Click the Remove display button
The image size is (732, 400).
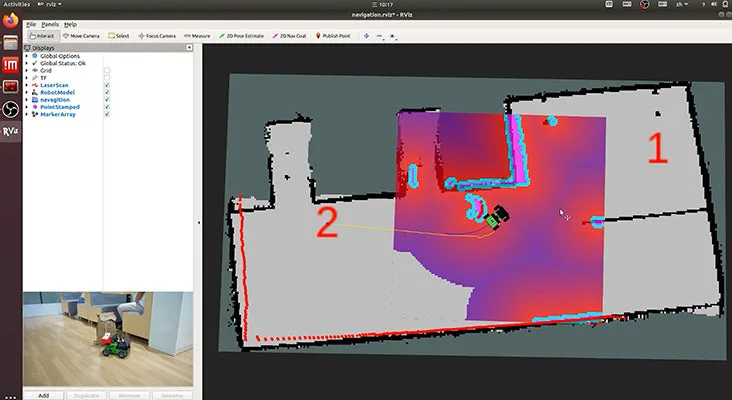[129, 395]
